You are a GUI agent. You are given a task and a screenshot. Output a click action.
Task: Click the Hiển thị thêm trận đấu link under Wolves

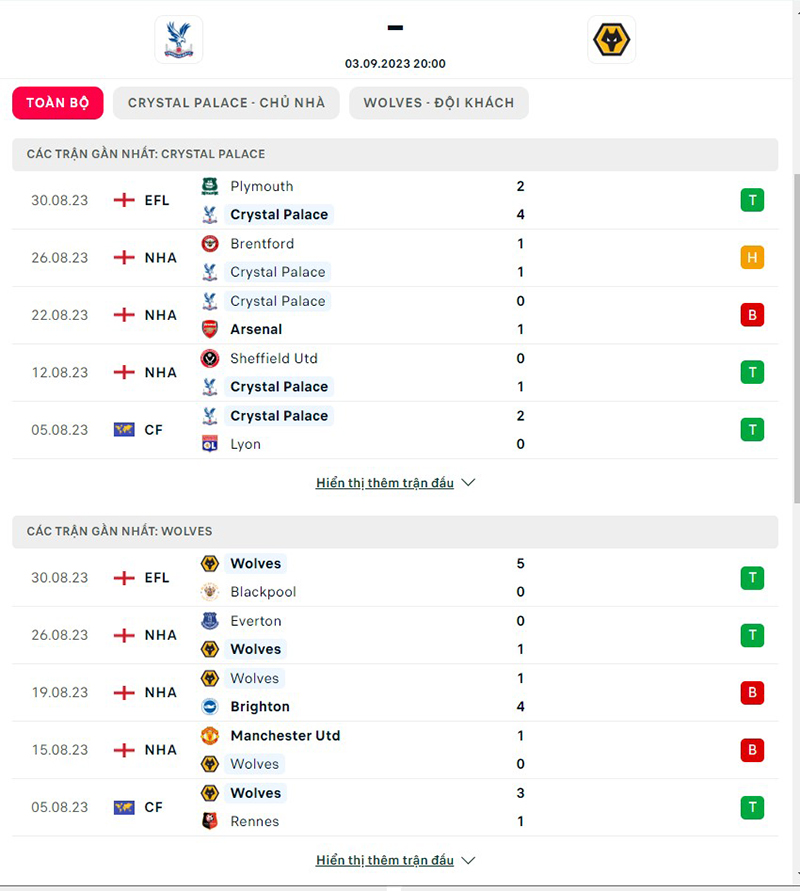(x=384, y=859)
